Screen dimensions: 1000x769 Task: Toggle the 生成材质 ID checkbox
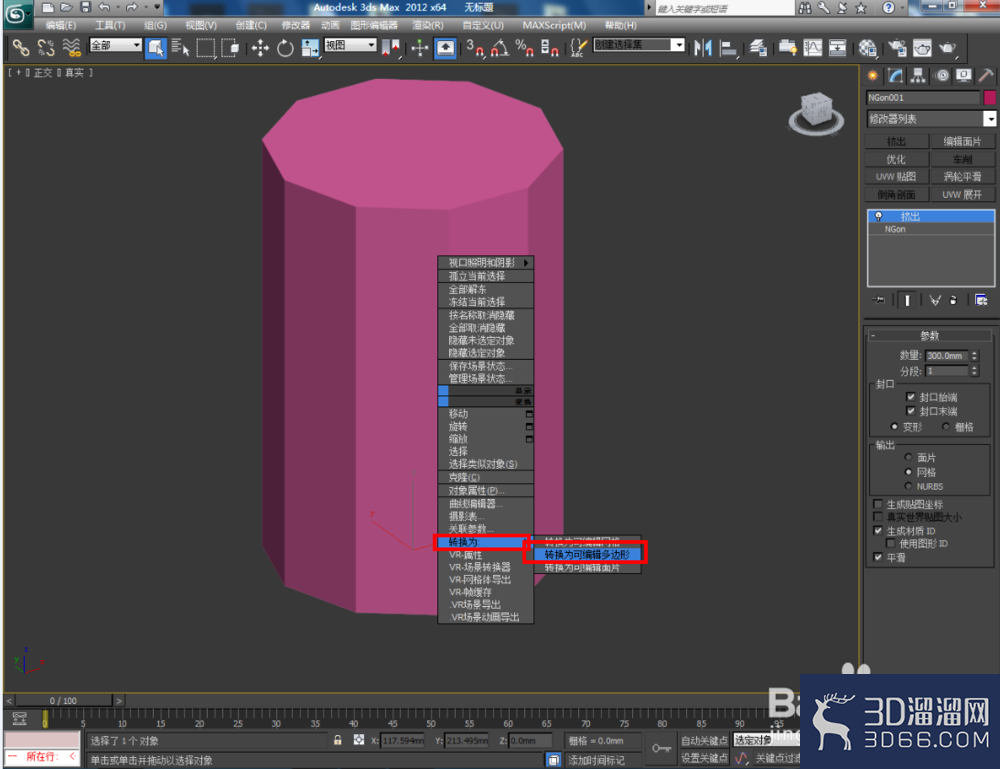point(878,531)
